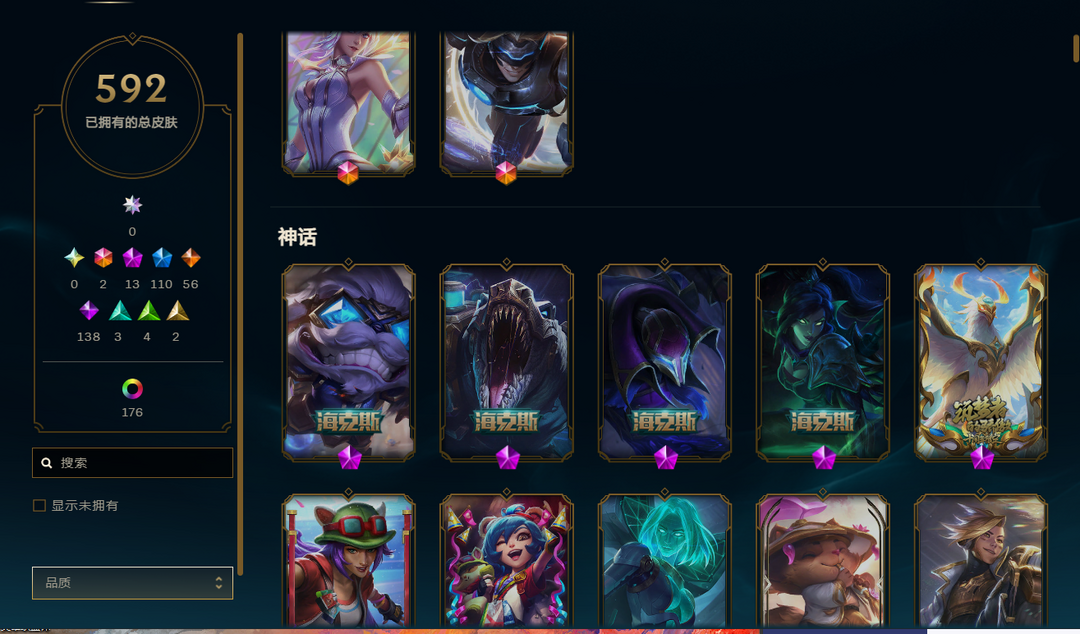Click the rainbow chroma ring icon
Screen dimensions: 1080x634
[x=132, y=389]
